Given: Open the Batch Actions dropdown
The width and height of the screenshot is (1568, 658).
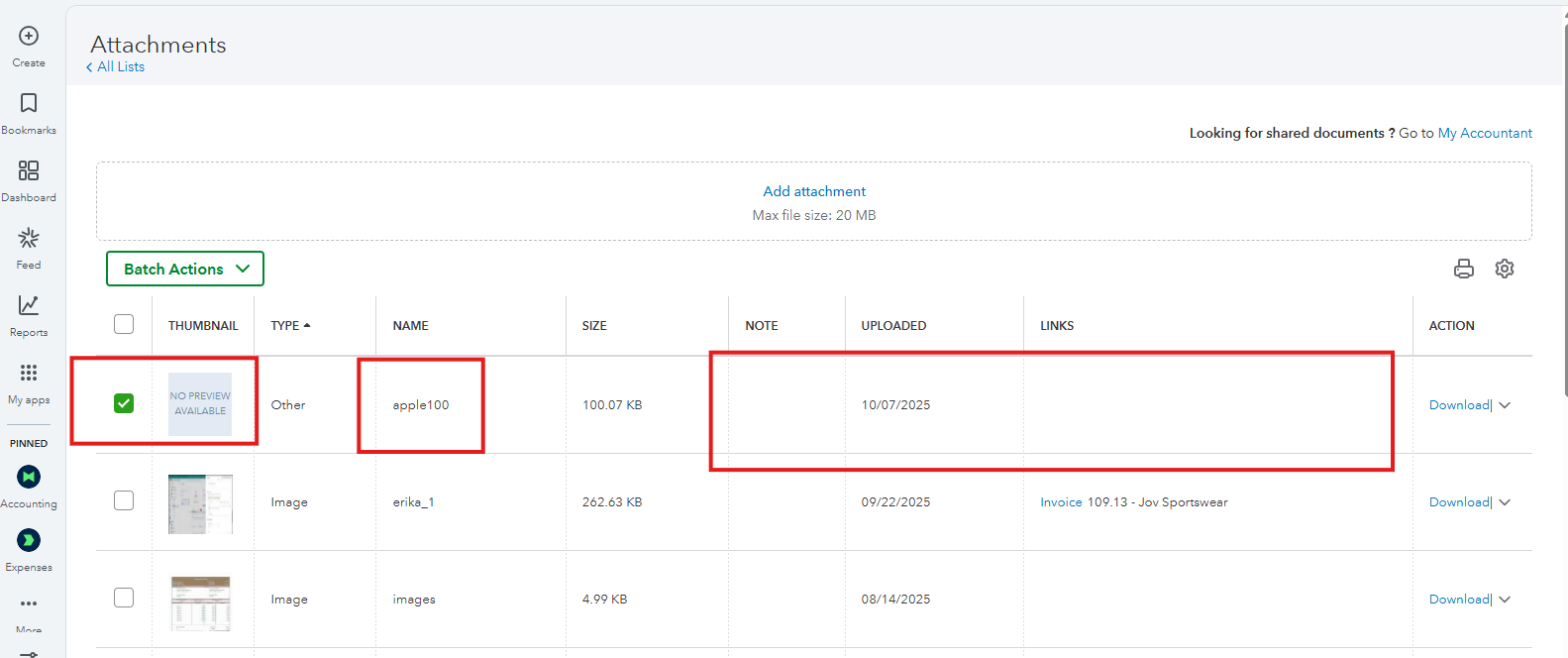Looking at the screenshot, I should coord(185,269).
